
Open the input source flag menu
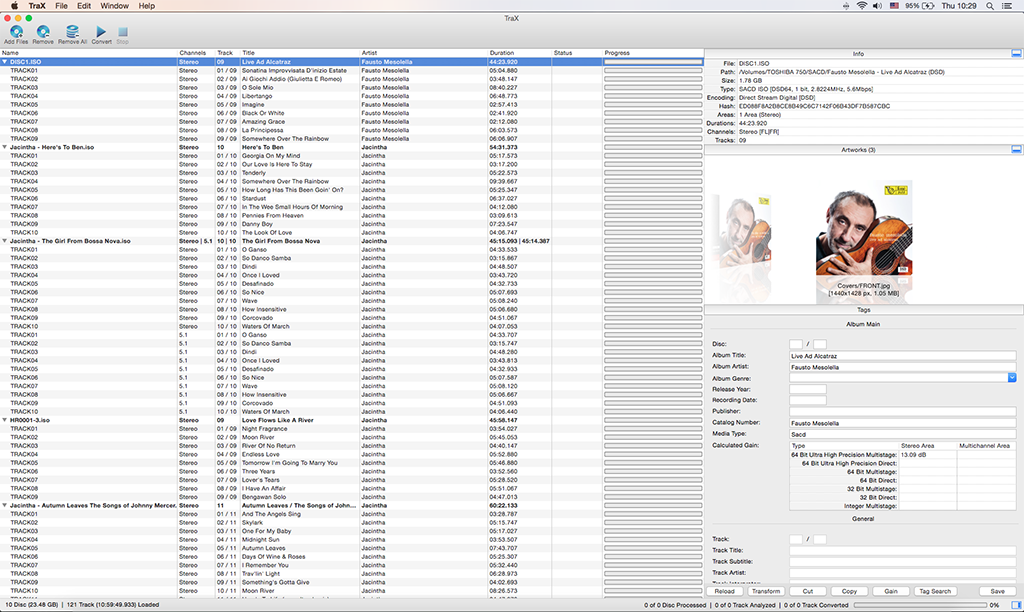click(894, 6)
